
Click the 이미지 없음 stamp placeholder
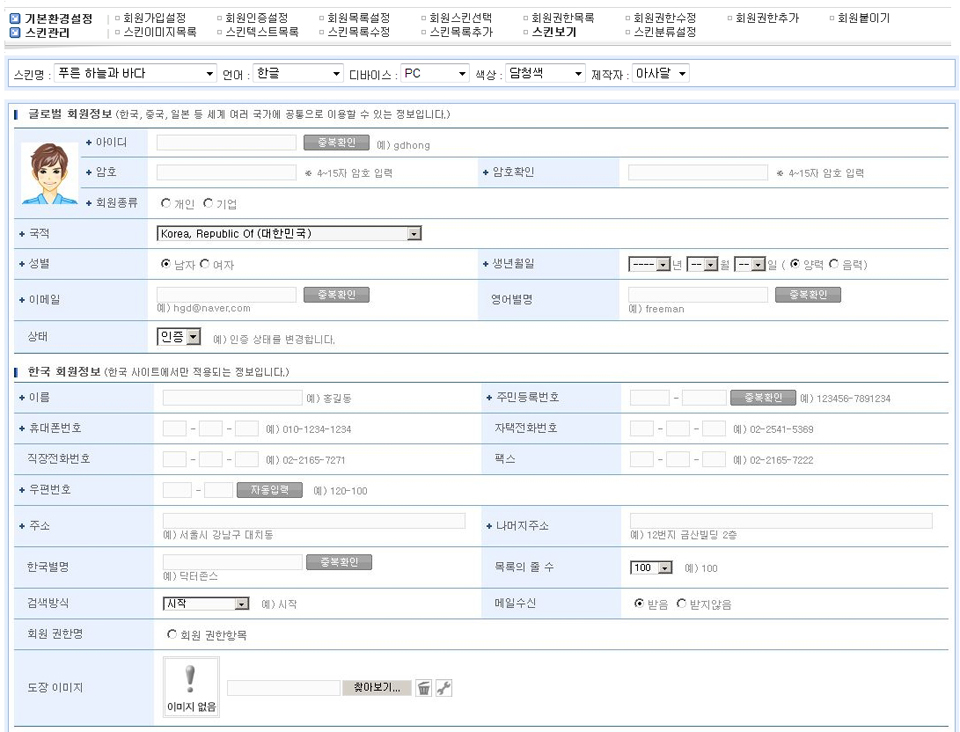[x=191, y=688]
